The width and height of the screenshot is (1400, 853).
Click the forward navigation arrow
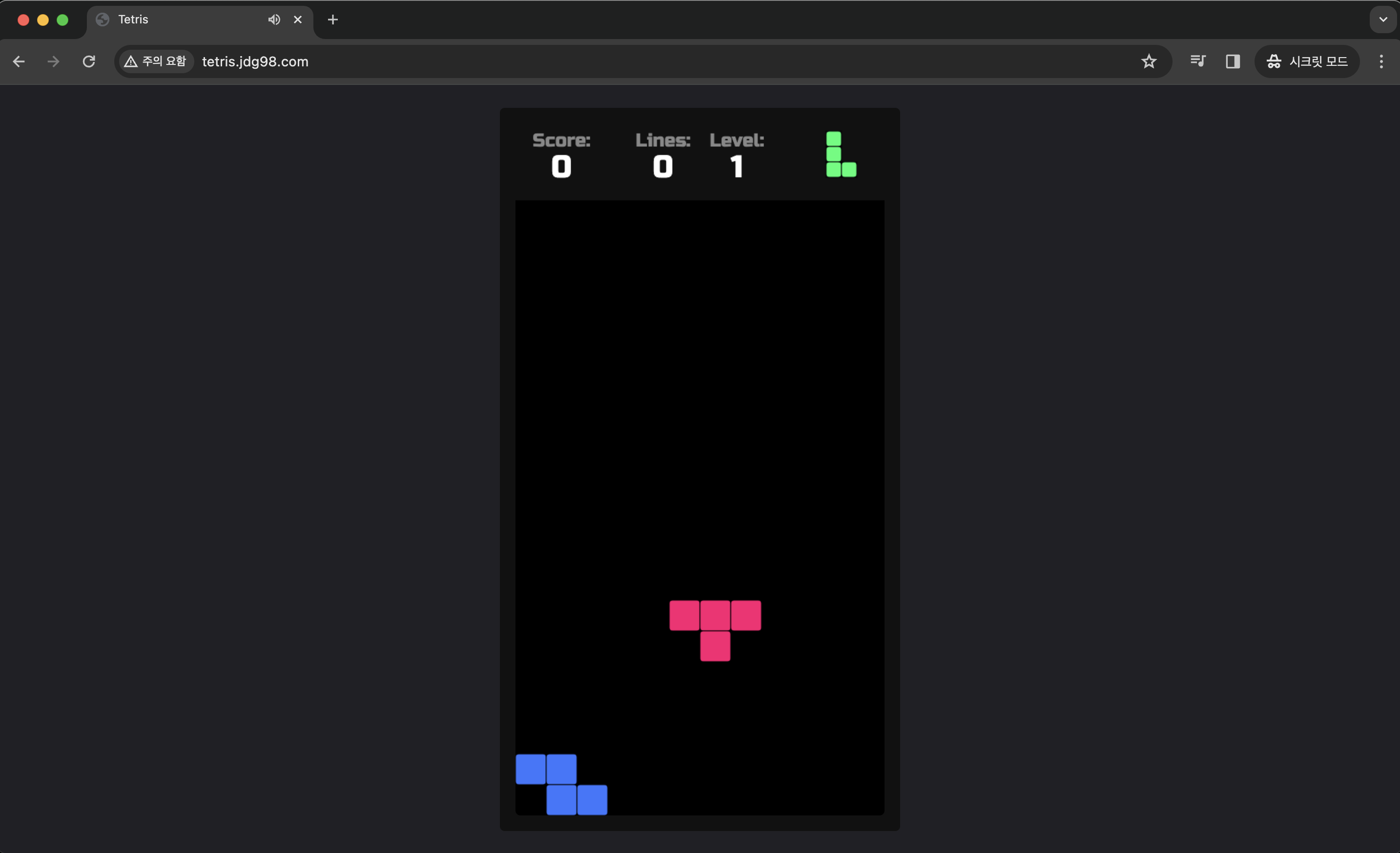pyautogui.click(x=53, y=61)
